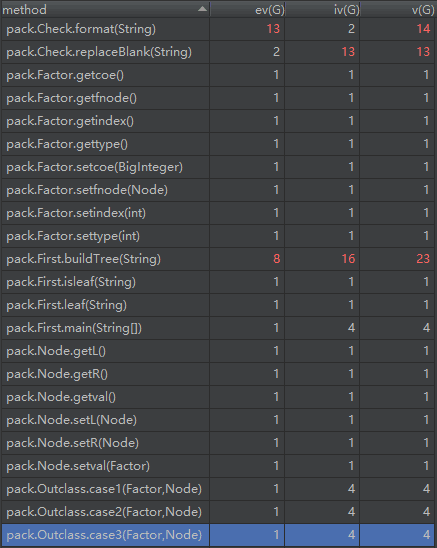Select row pack.Node.setR(Node)
437x548 pixels.
click(218, 443)
